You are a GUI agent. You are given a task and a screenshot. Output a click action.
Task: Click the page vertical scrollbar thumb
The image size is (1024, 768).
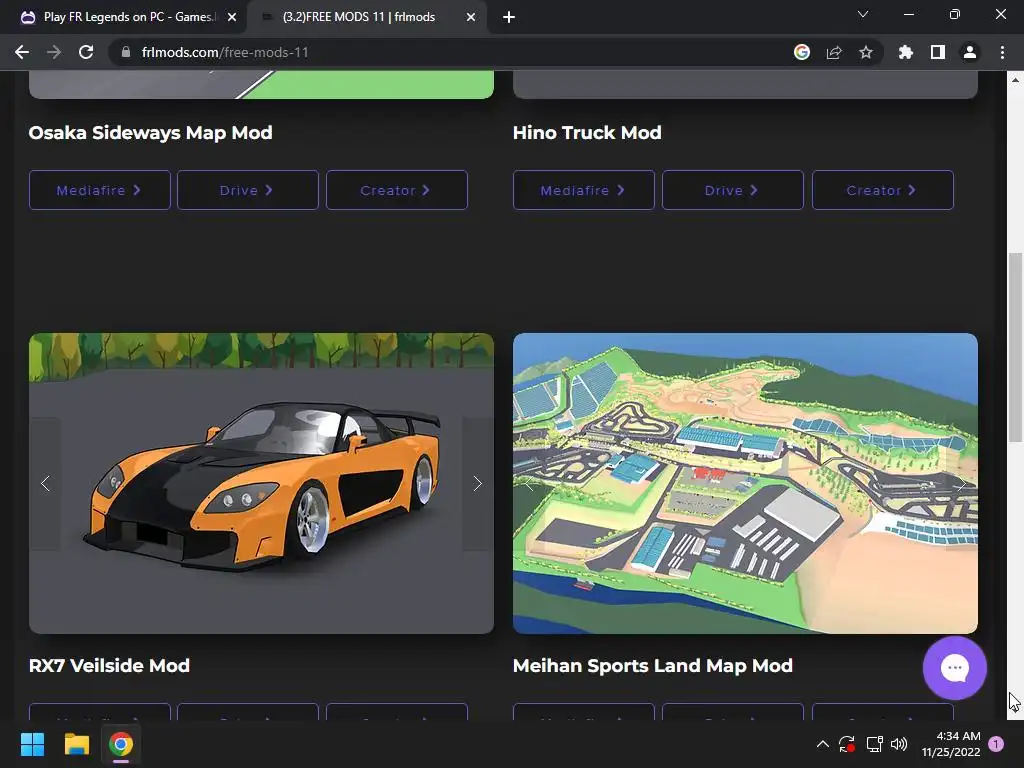[x=1015, y=347]
